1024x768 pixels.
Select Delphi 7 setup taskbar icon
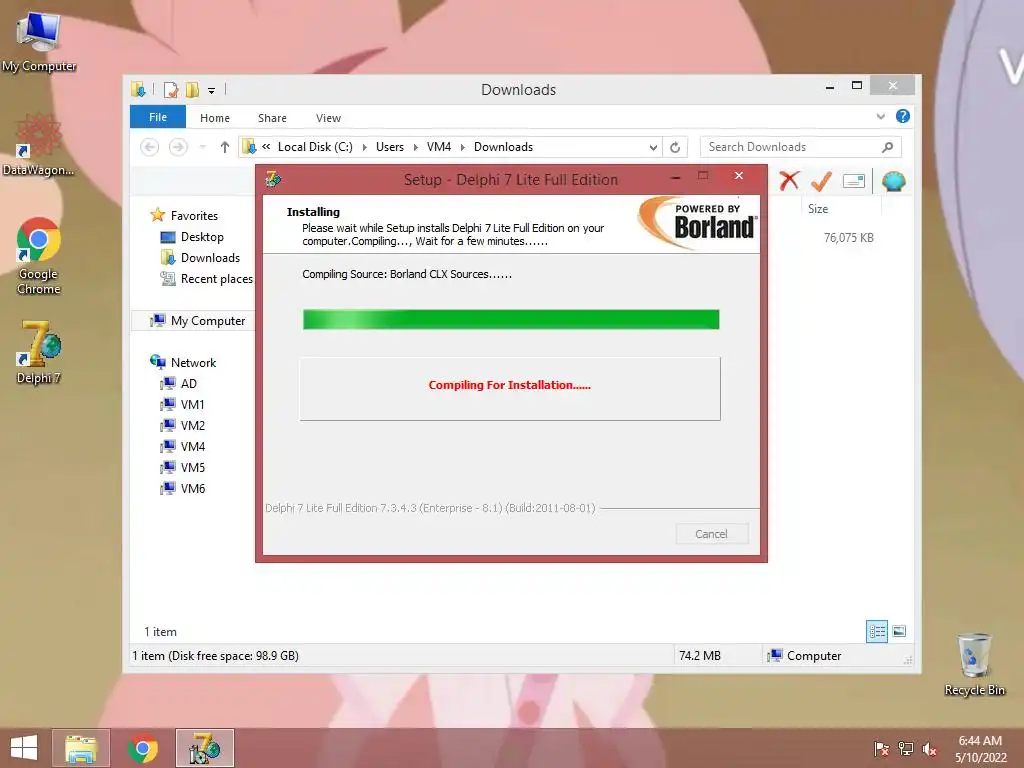(205, 748)
